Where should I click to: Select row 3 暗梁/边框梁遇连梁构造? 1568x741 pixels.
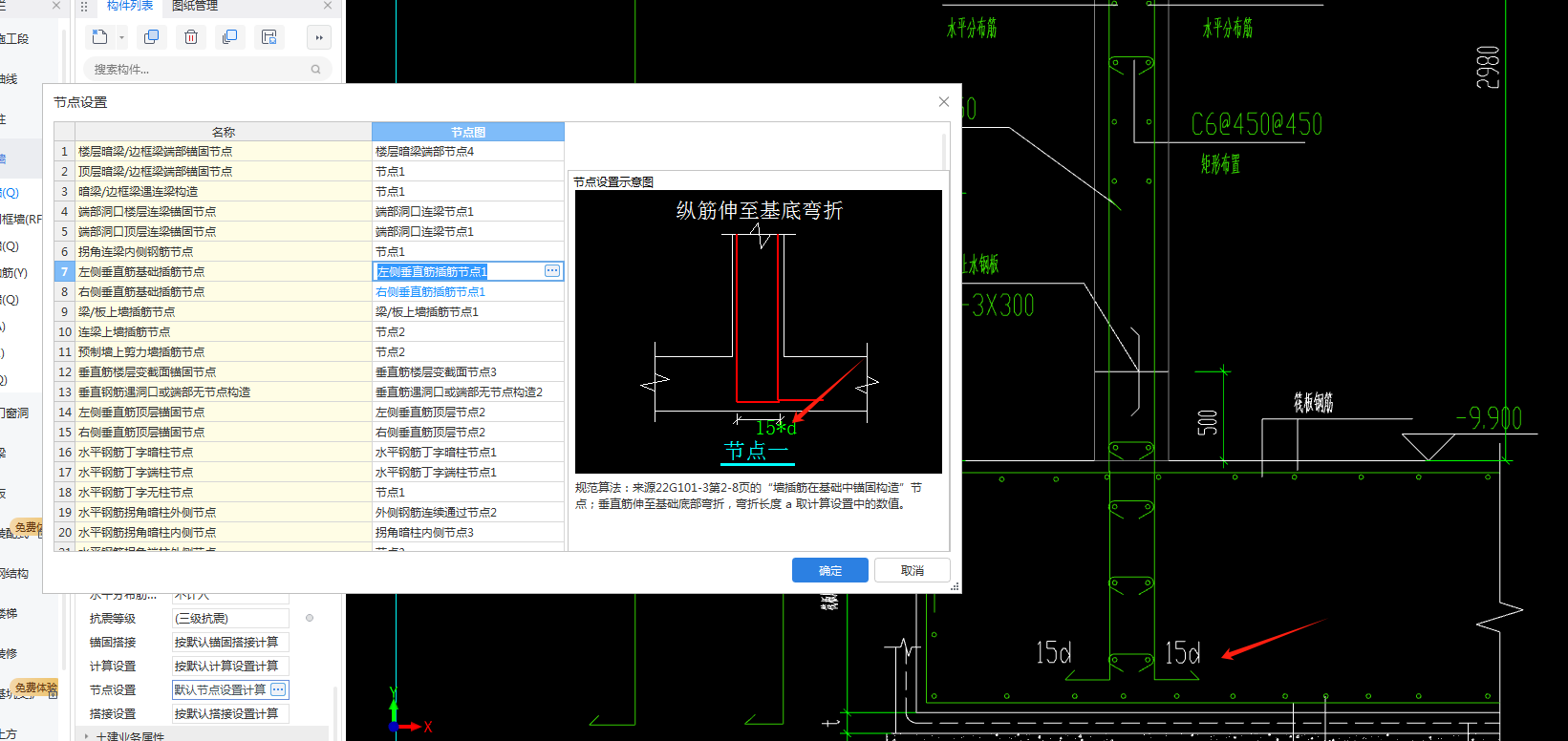[x=223, y=191]
